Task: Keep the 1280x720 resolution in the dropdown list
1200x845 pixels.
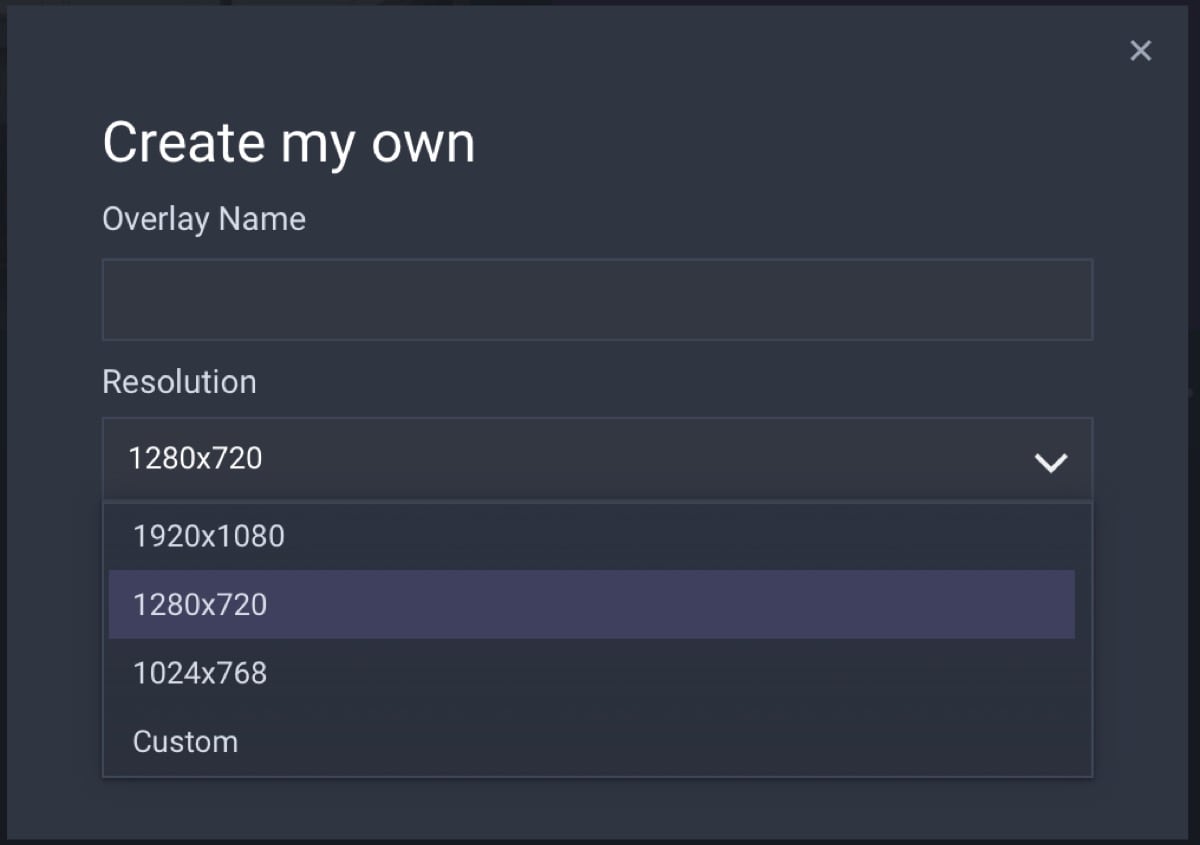Action: click(200, 604)
